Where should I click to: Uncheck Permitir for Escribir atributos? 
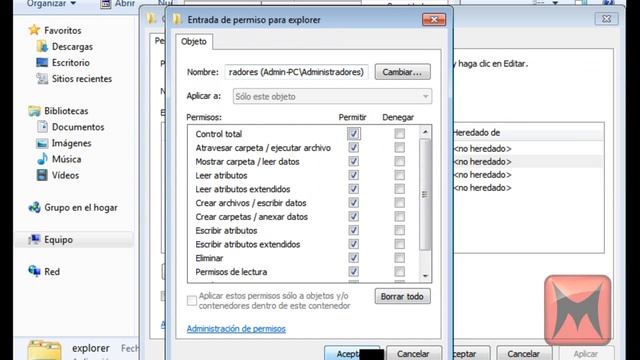click(x=353, y=230)
